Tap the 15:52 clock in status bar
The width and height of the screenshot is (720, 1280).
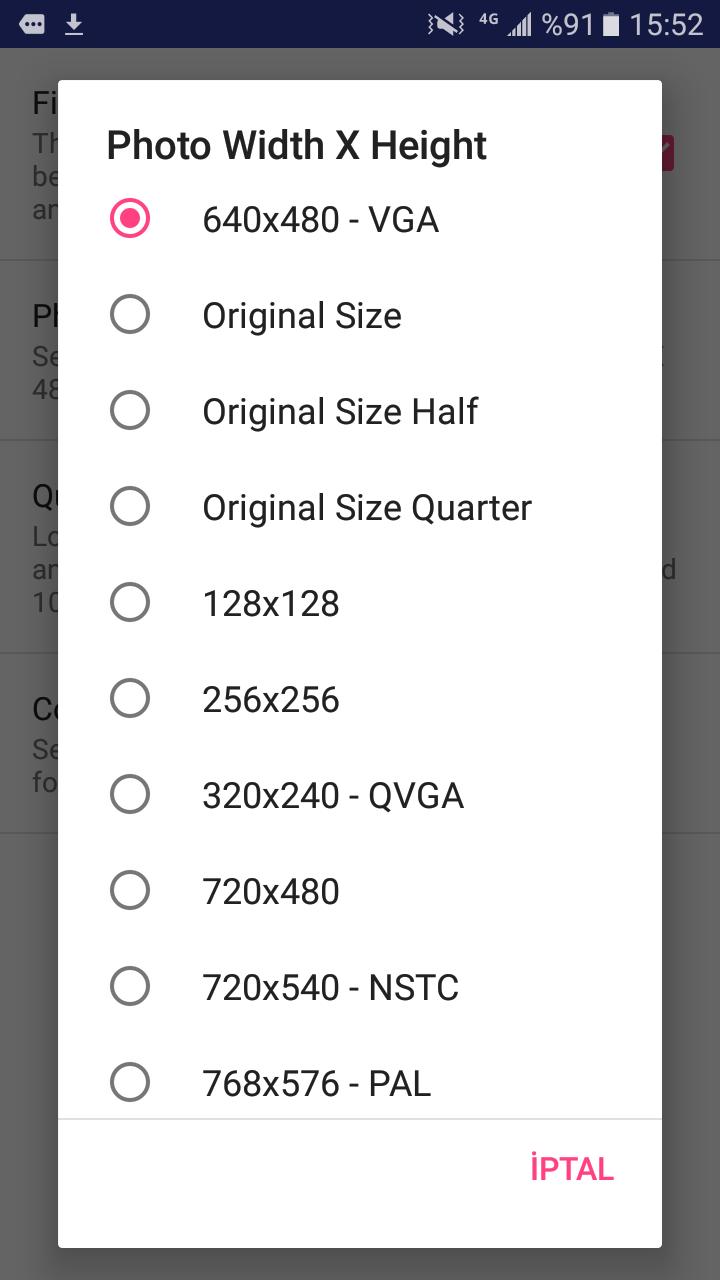click(x=666, y=24)
